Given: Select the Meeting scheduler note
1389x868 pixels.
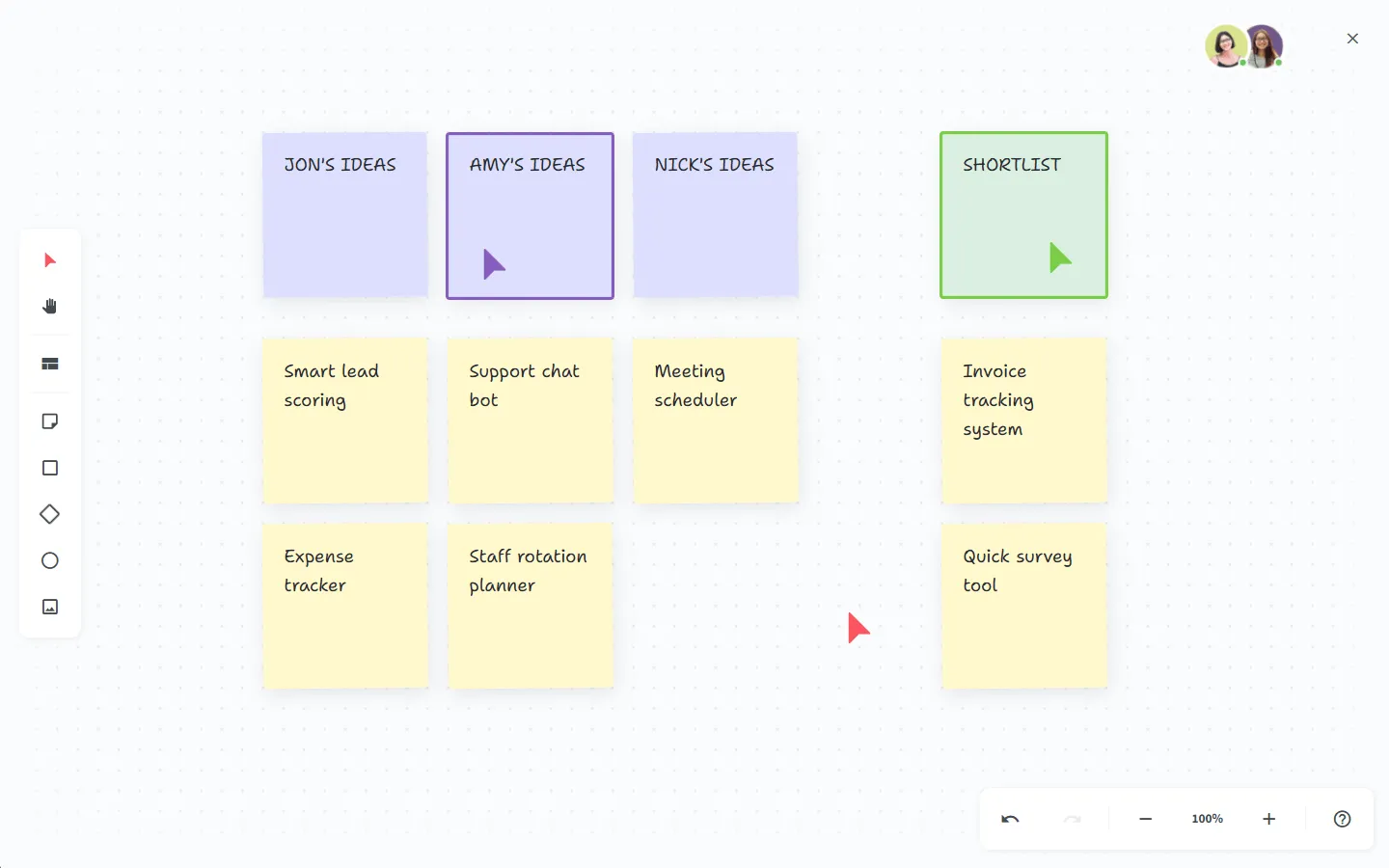Looking at the screenshot, I should [x=716, y=420].
